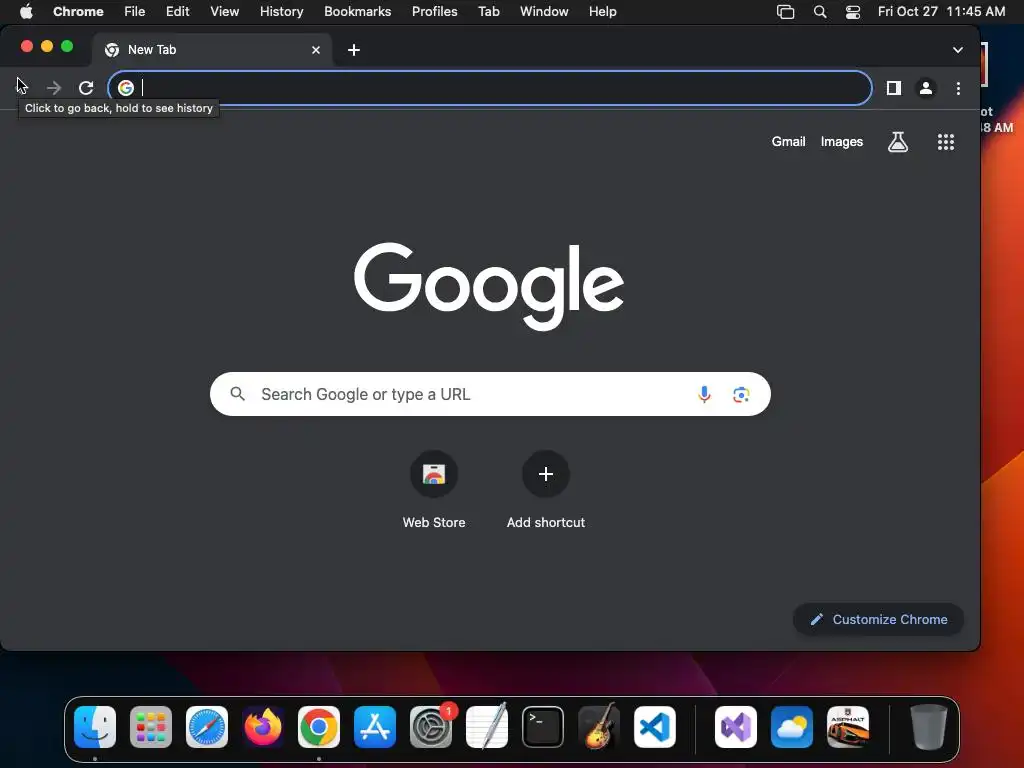Reload the current page

(86, 88)
